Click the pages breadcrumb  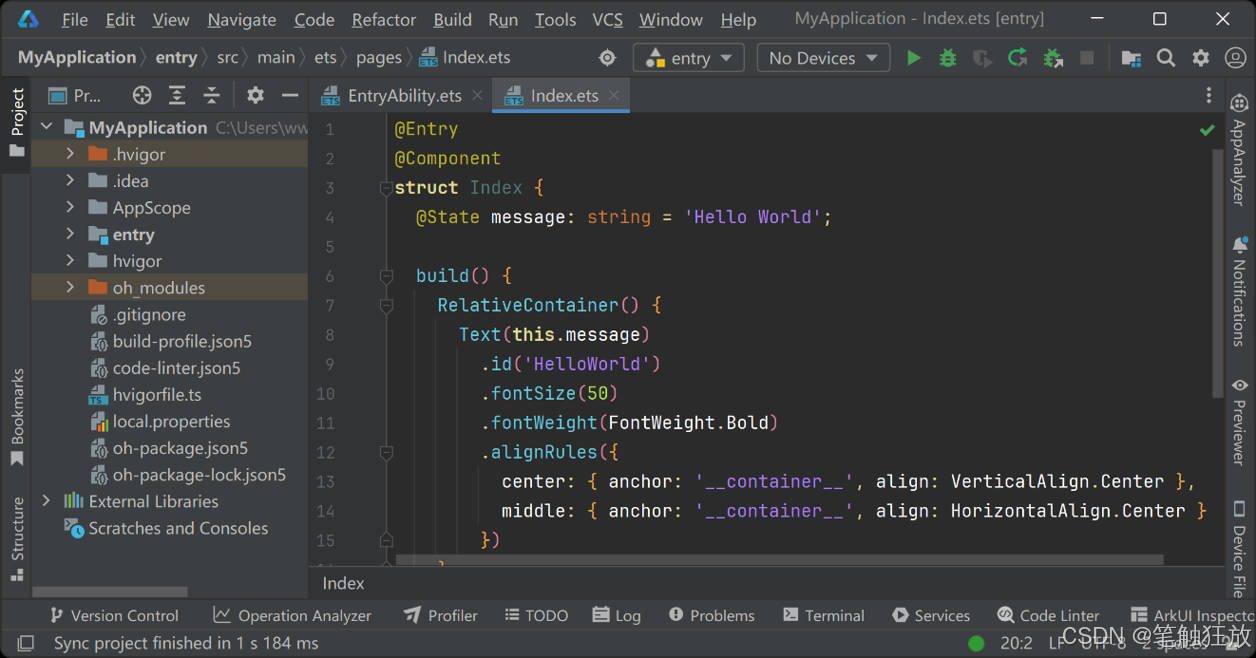point(379,58)
